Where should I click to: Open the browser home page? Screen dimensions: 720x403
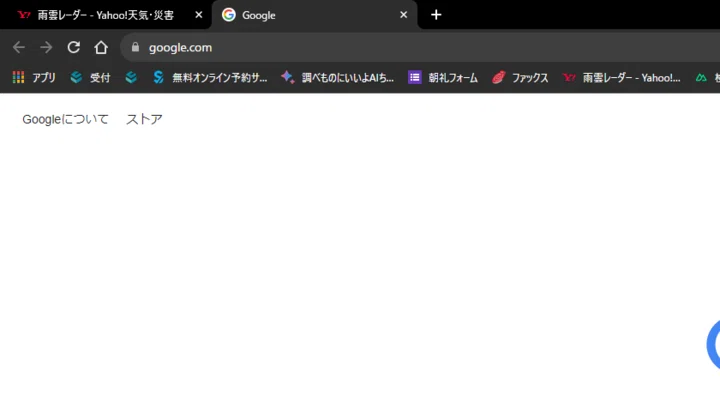tap(101, 47)
